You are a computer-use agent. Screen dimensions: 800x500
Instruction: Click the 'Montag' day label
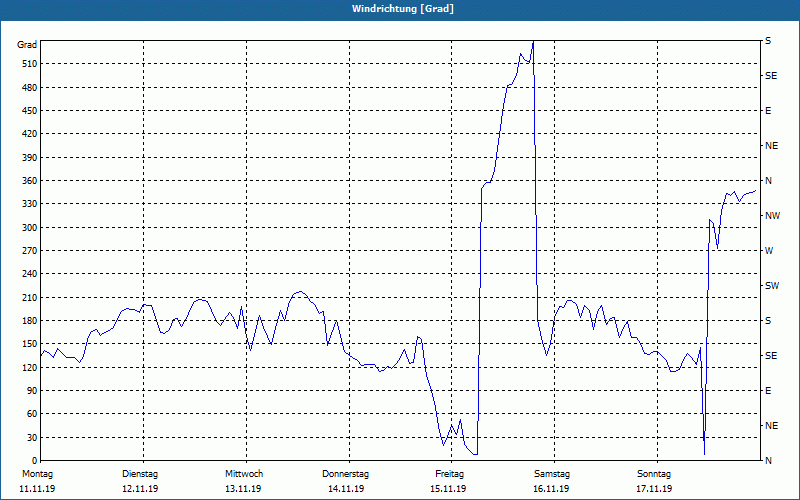(37, 474)
